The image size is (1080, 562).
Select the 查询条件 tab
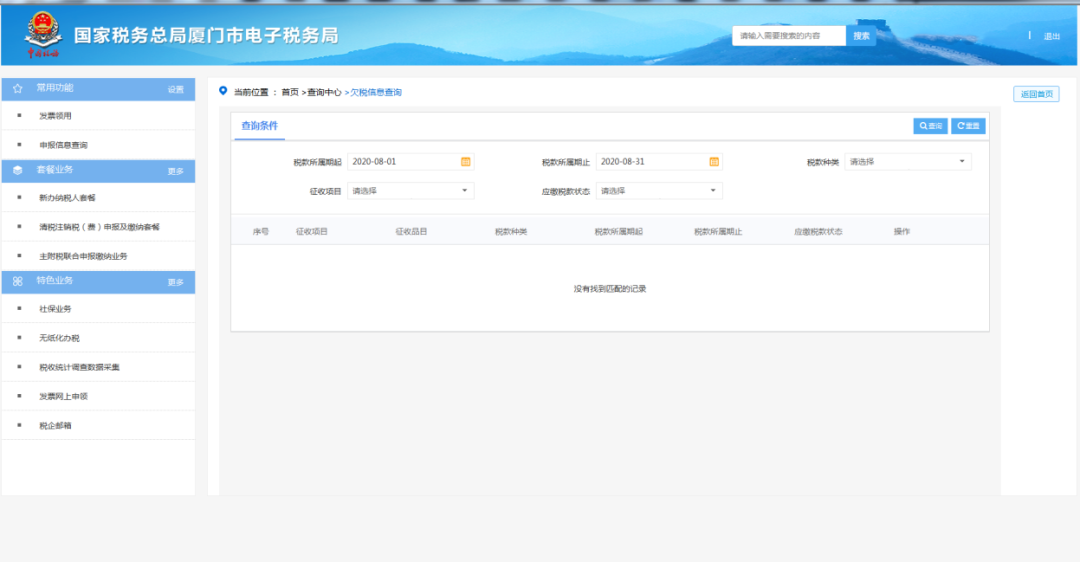260,126
